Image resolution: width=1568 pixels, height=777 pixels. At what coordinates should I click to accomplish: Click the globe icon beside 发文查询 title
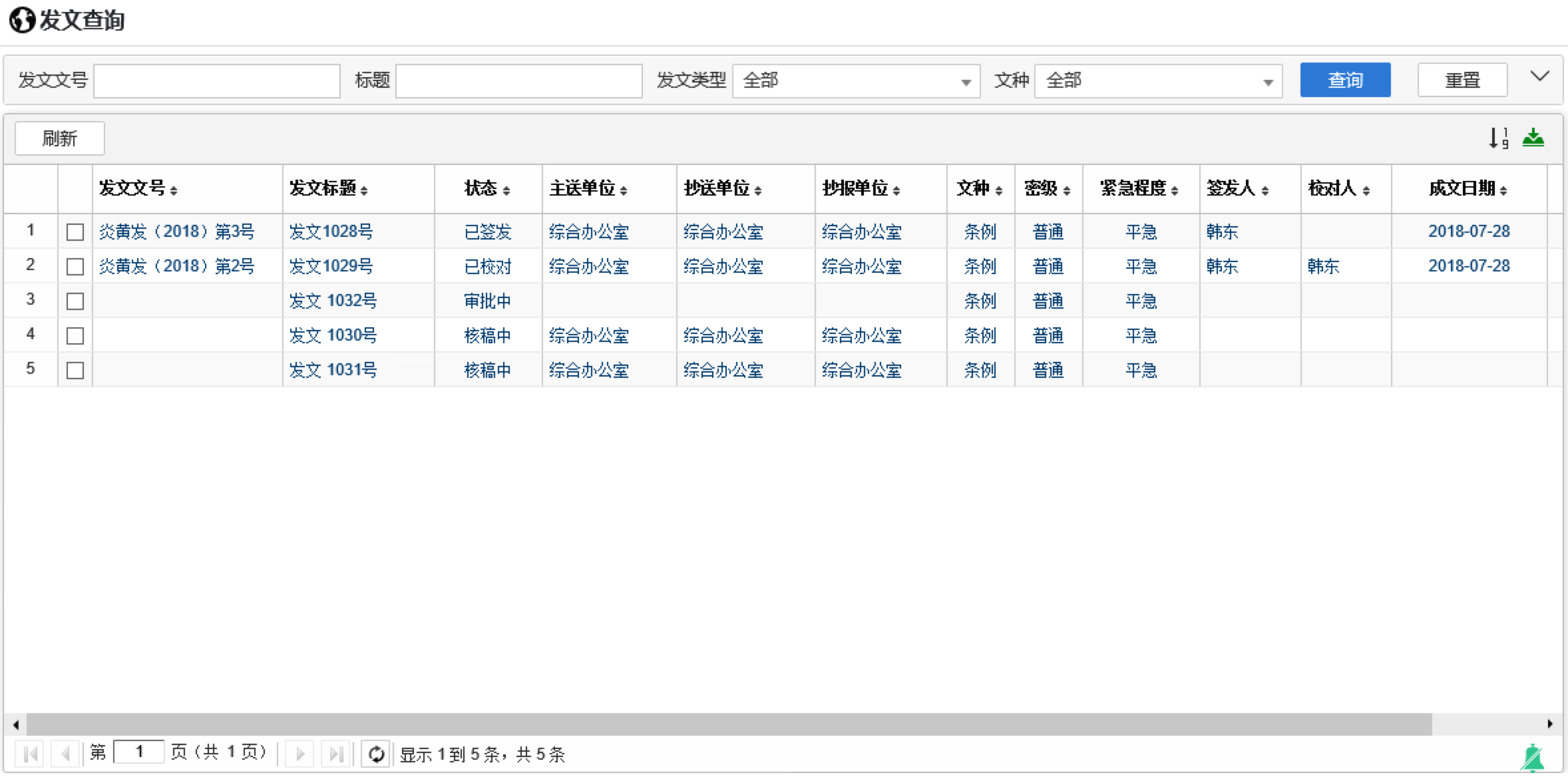coord(22,20)
